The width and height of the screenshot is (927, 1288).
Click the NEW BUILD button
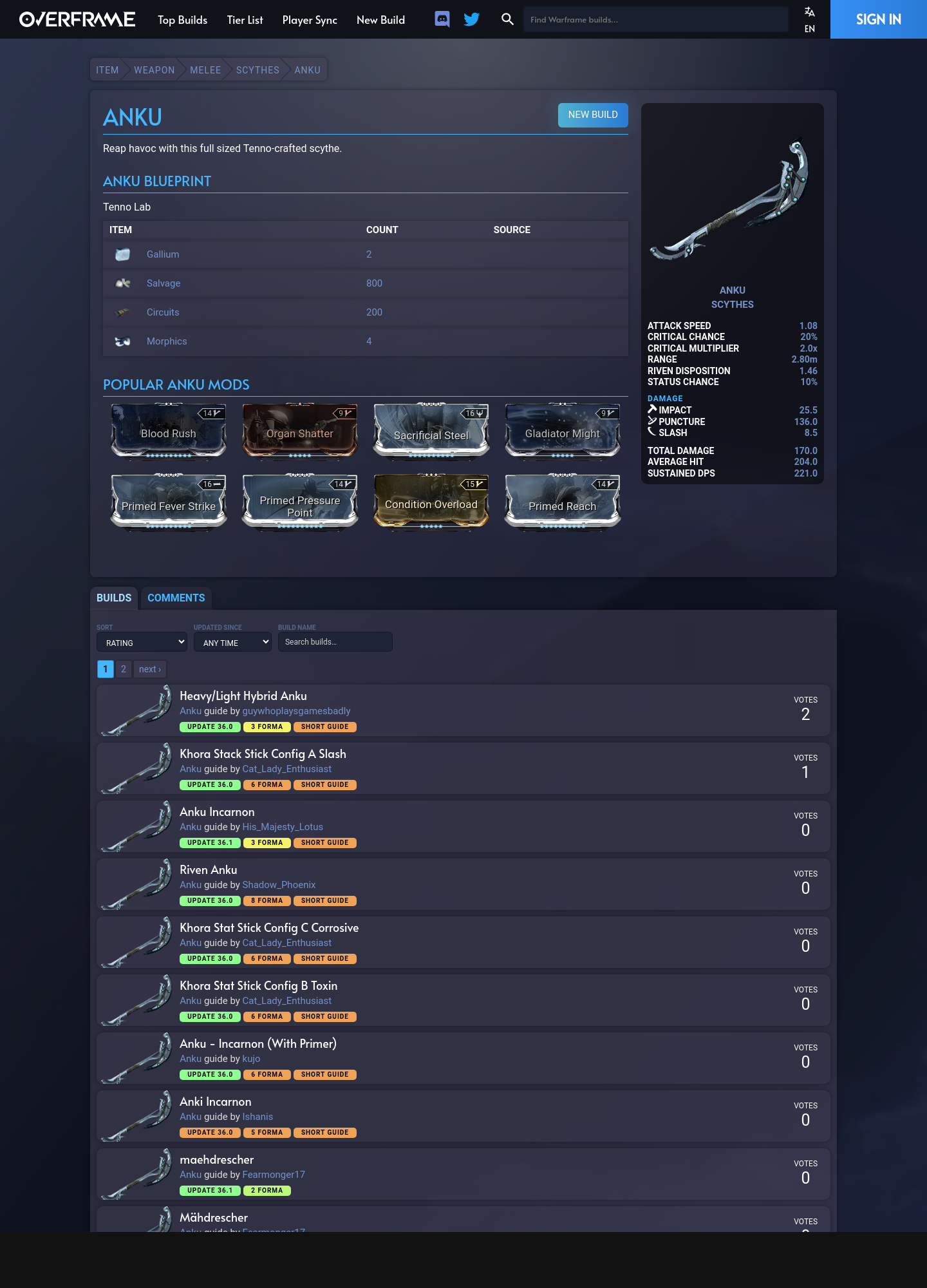(593, 115)
